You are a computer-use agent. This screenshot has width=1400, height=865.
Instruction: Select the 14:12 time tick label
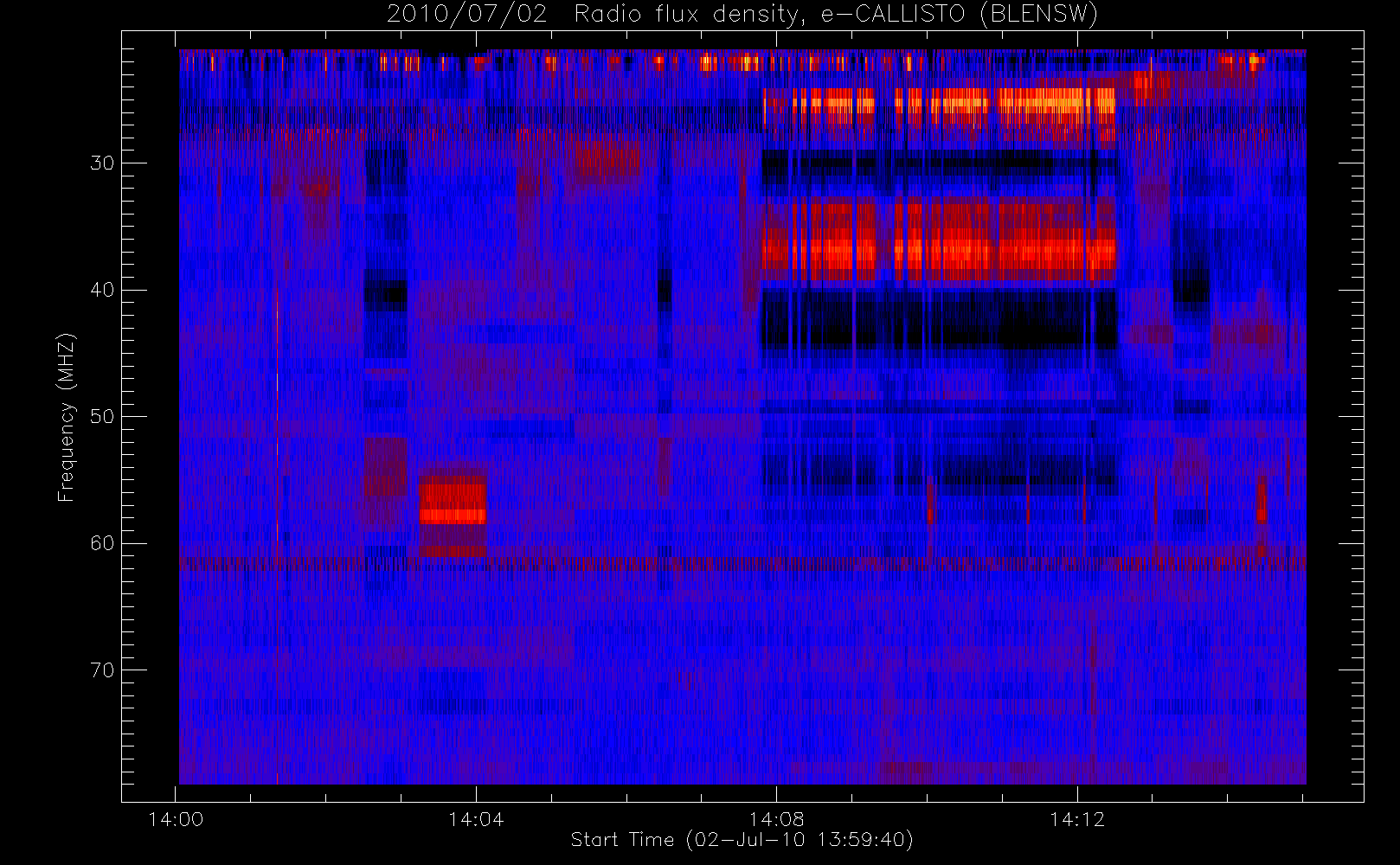[1077, 819]
